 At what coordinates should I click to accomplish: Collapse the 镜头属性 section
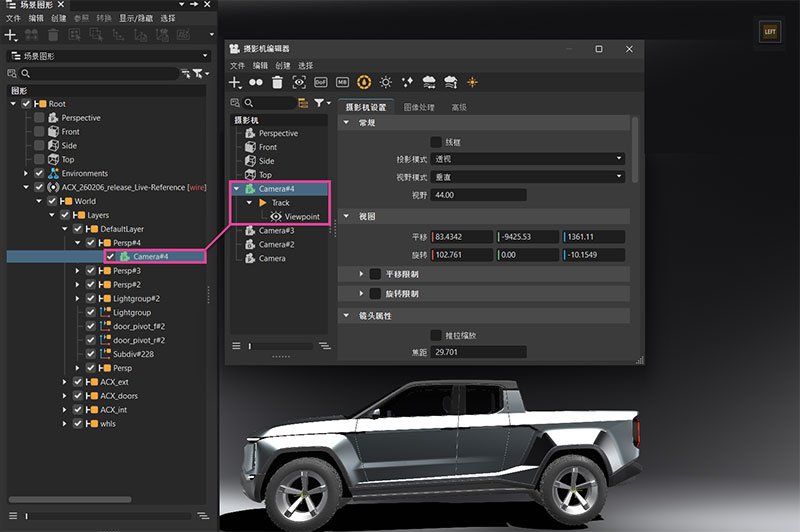[346, 316]
